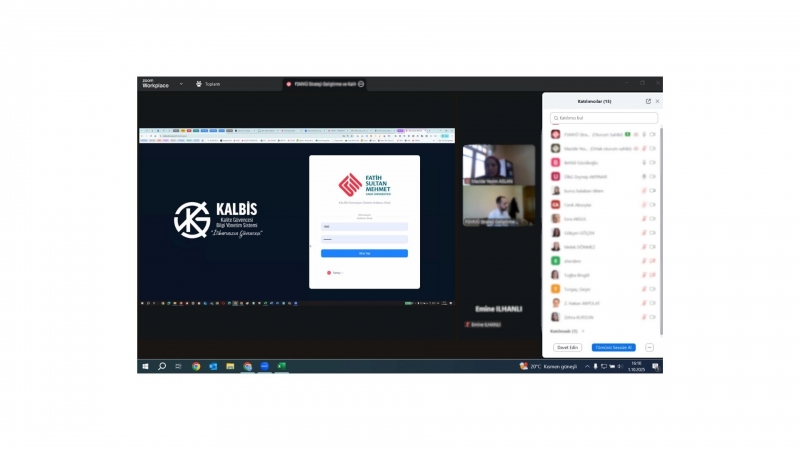Image resolution: width=800 pixels, height=450 pixels.
Task: Open the Windows Start menu
Action: (x=146, y=366)
